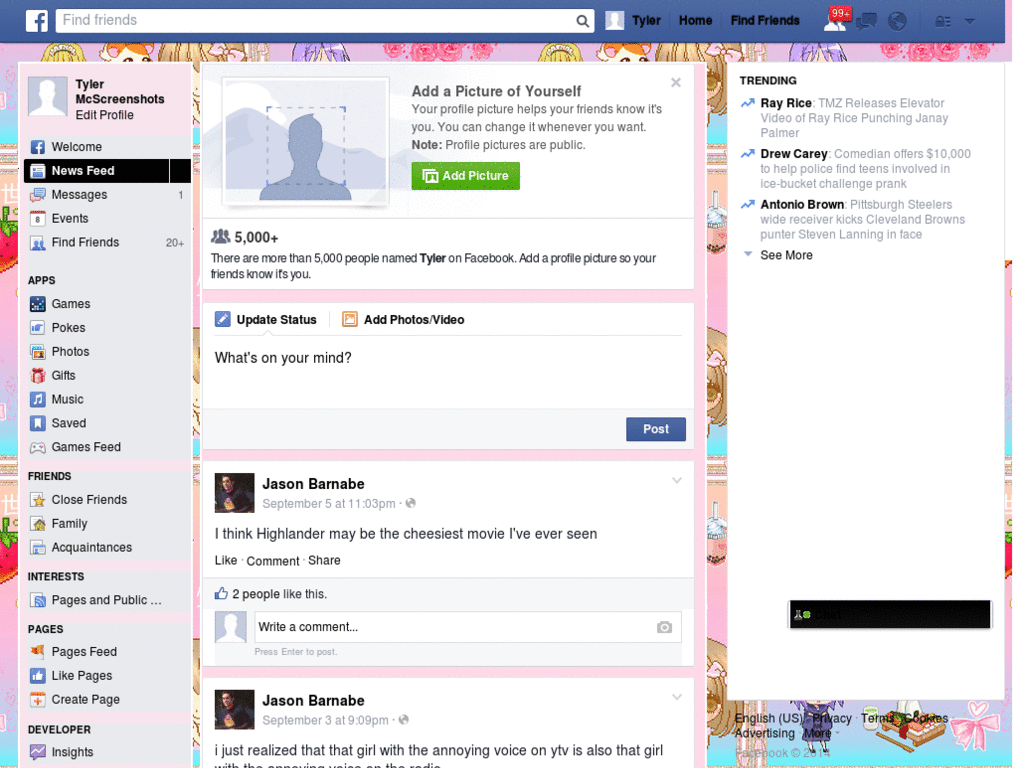1024x768 pixels.
Task: Click the Find friends search box
Action: click(325, 21)
